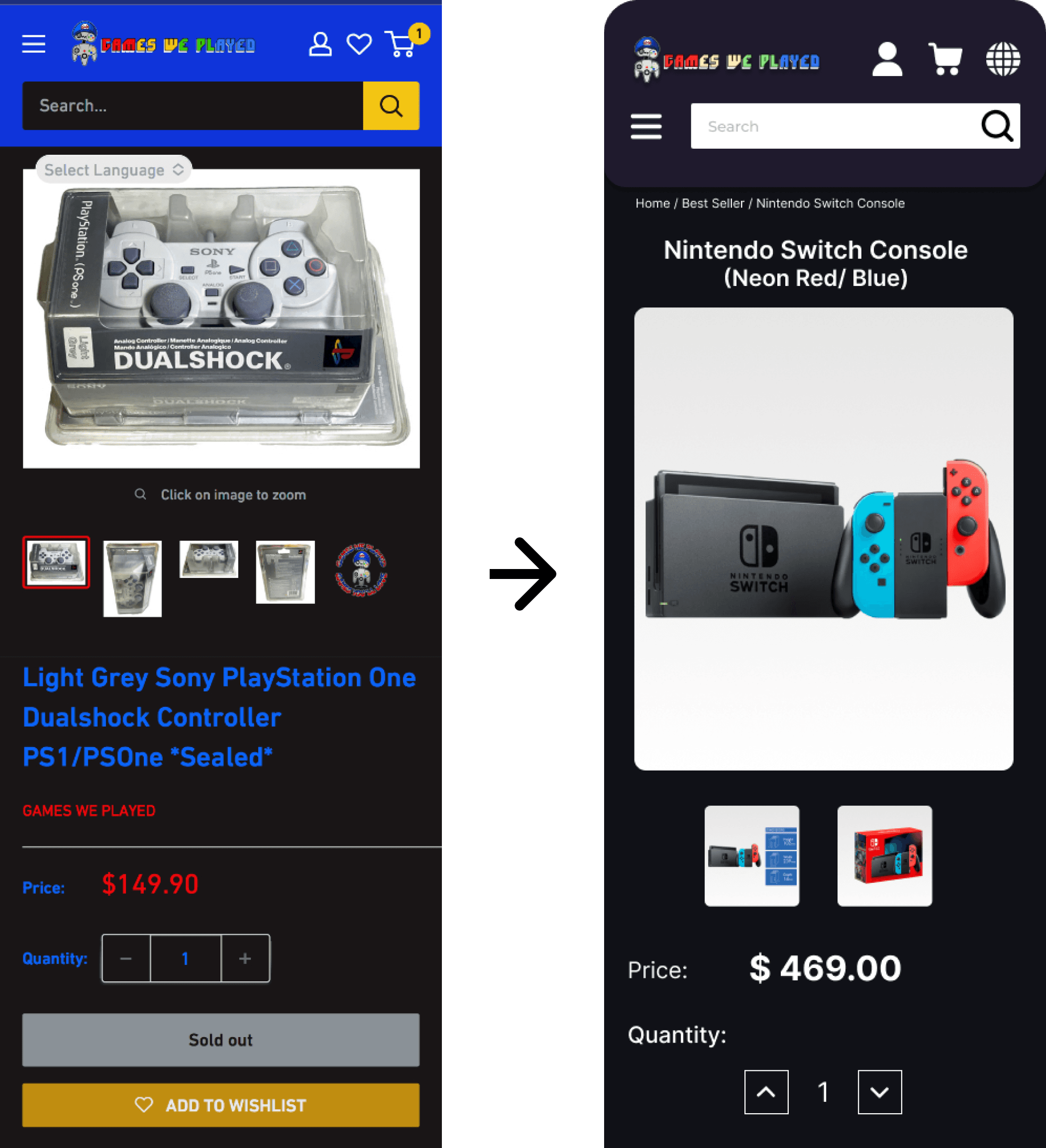Select red Switch box thumbnail

(885, 856)
